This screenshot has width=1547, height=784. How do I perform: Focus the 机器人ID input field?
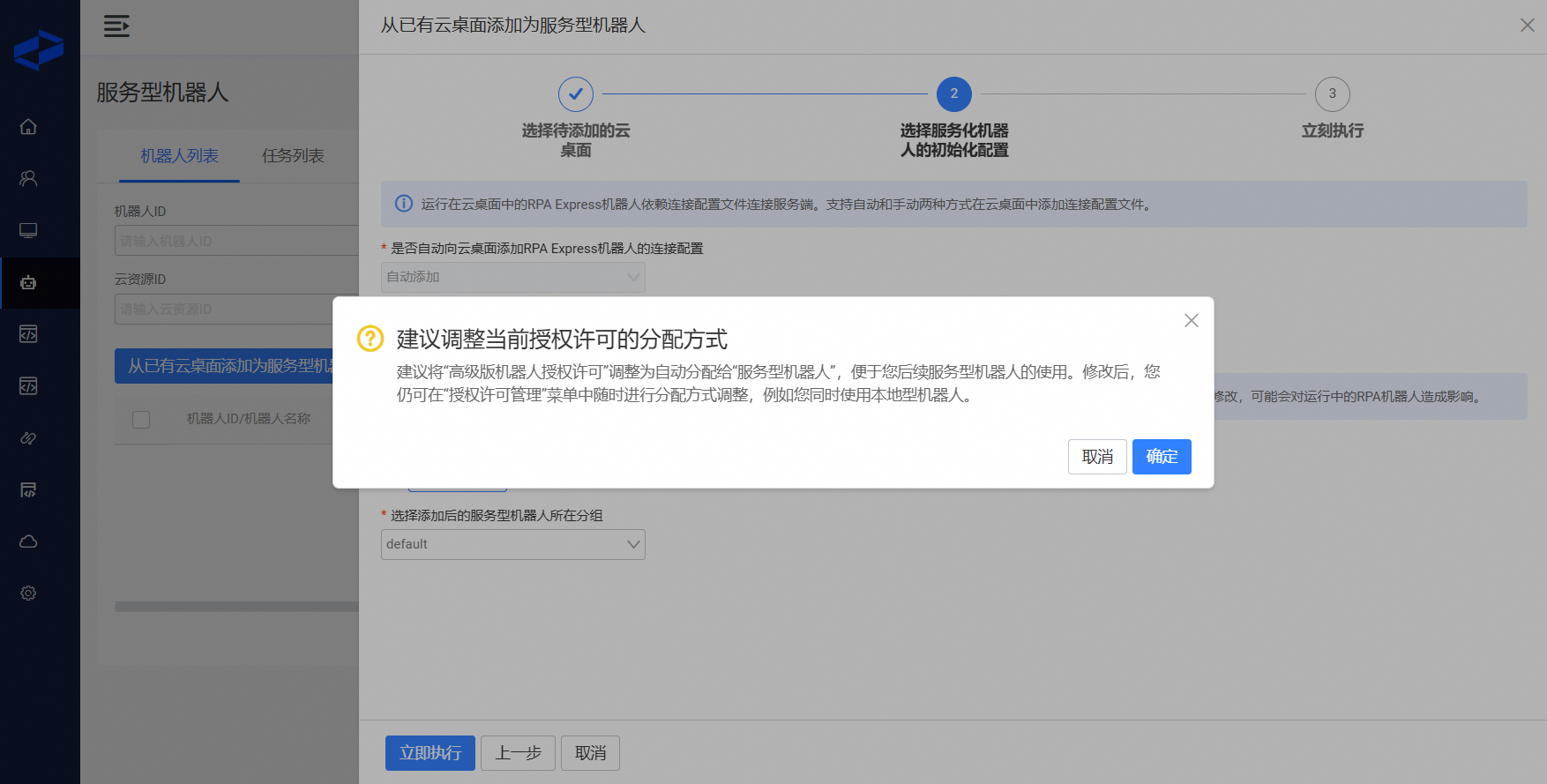click(236, 241)
